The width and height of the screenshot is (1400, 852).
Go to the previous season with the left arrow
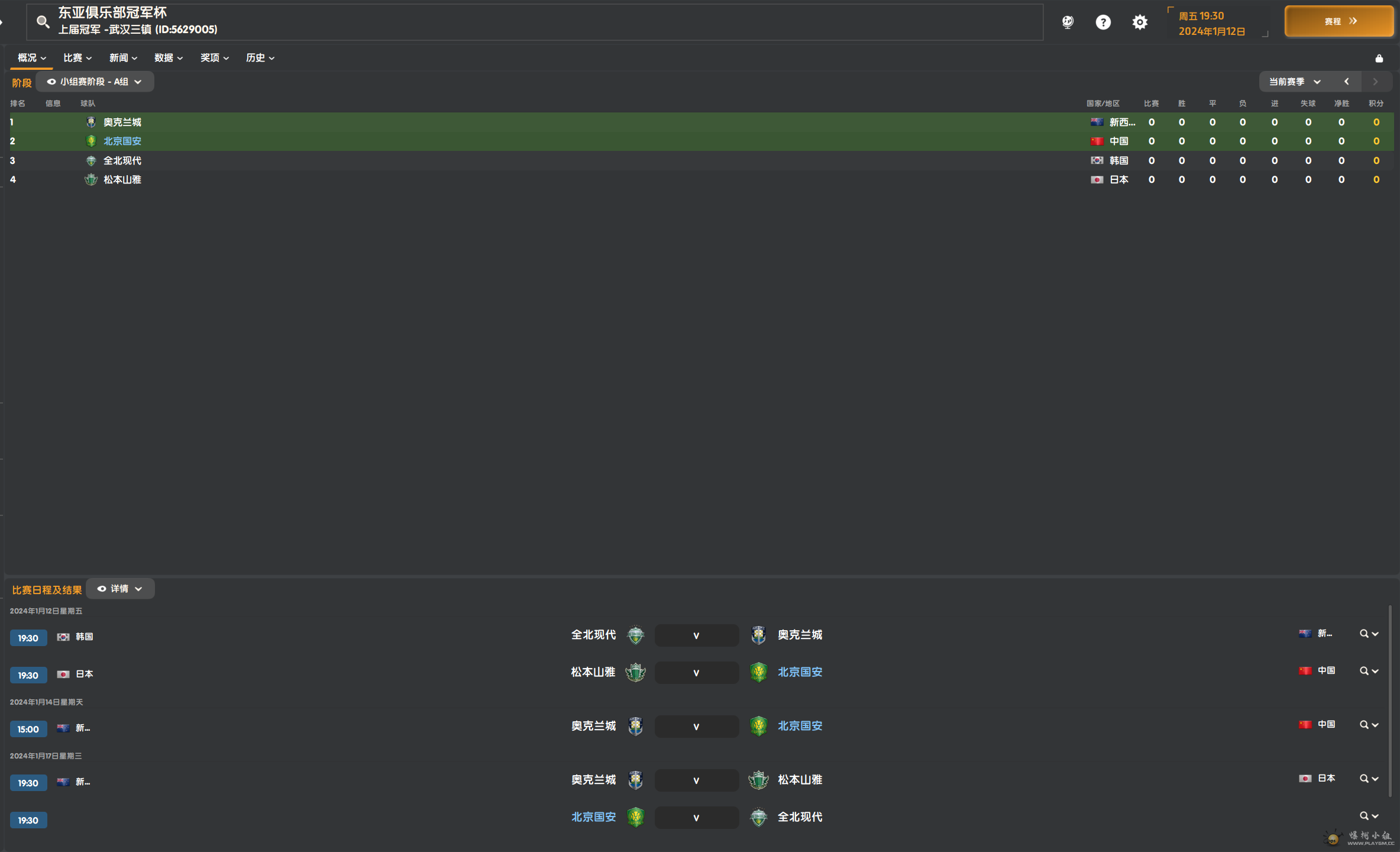pyautogui.click(x=1347, y=82)
